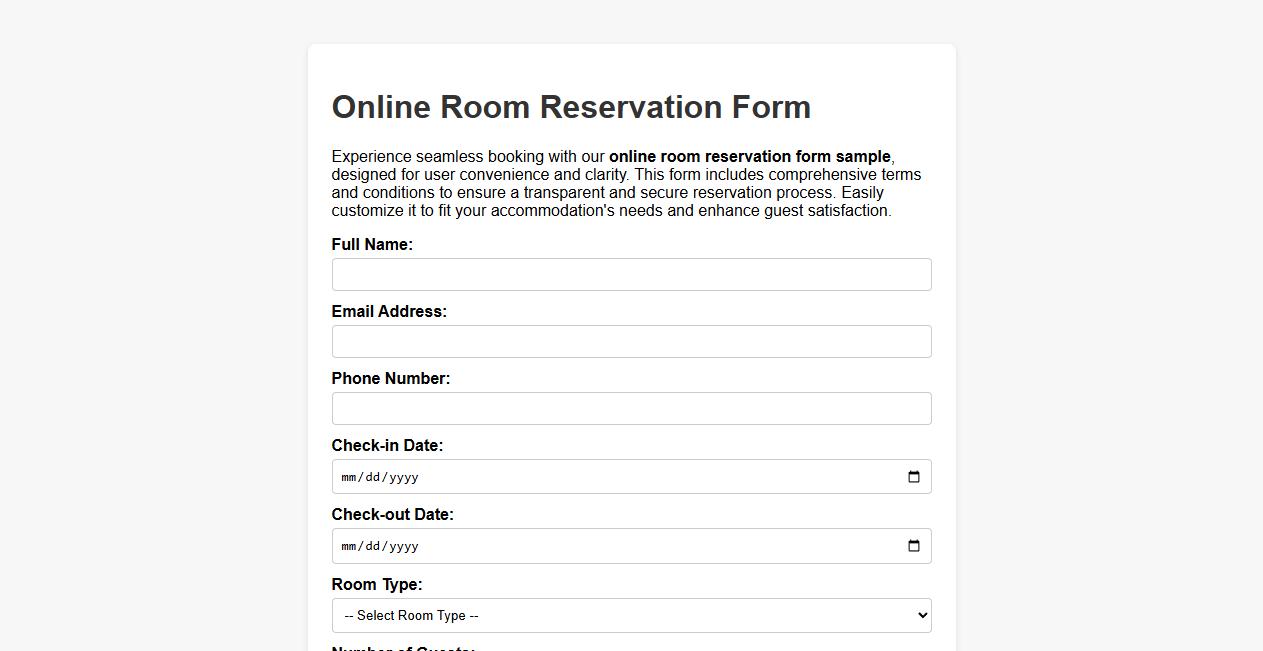Click inside the Full Name input field
Image resolution: width=1263 pixels, height=651 pixels.
click(632, 274)
